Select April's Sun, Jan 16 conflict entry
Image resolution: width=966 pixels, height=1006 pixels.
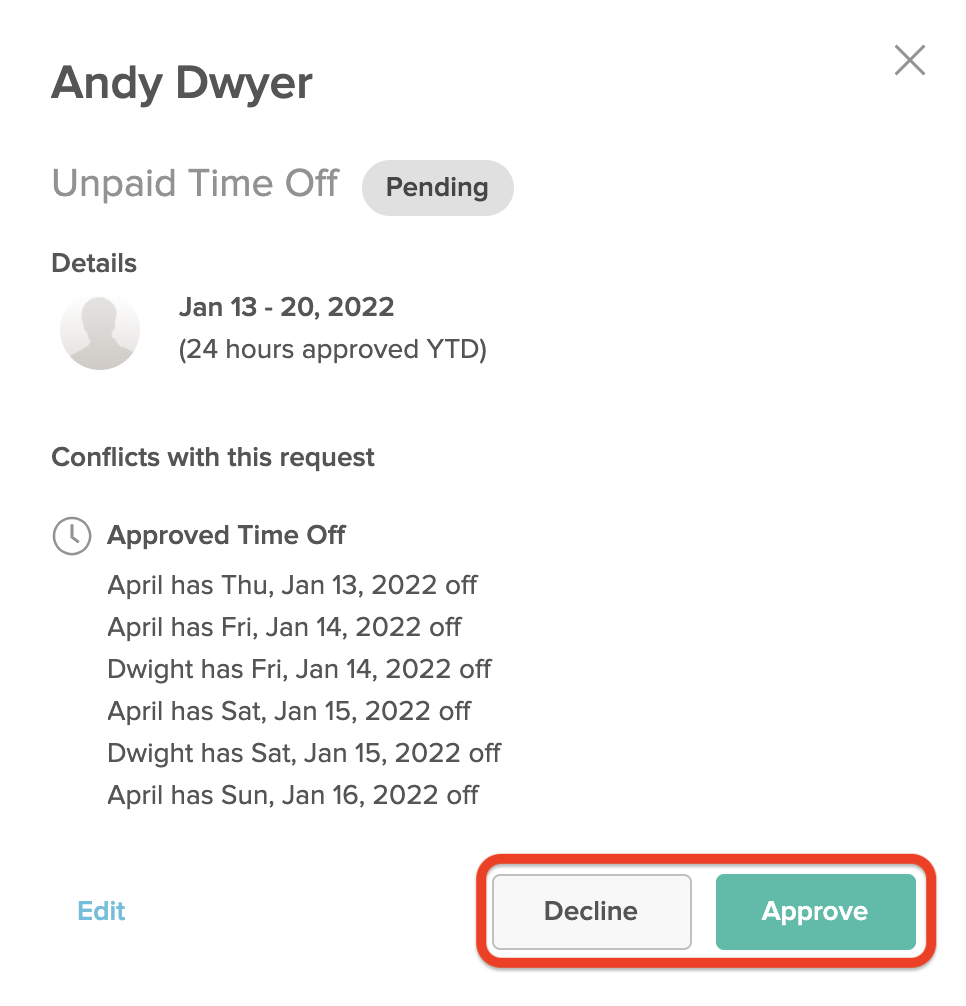(x=293, y=795)
